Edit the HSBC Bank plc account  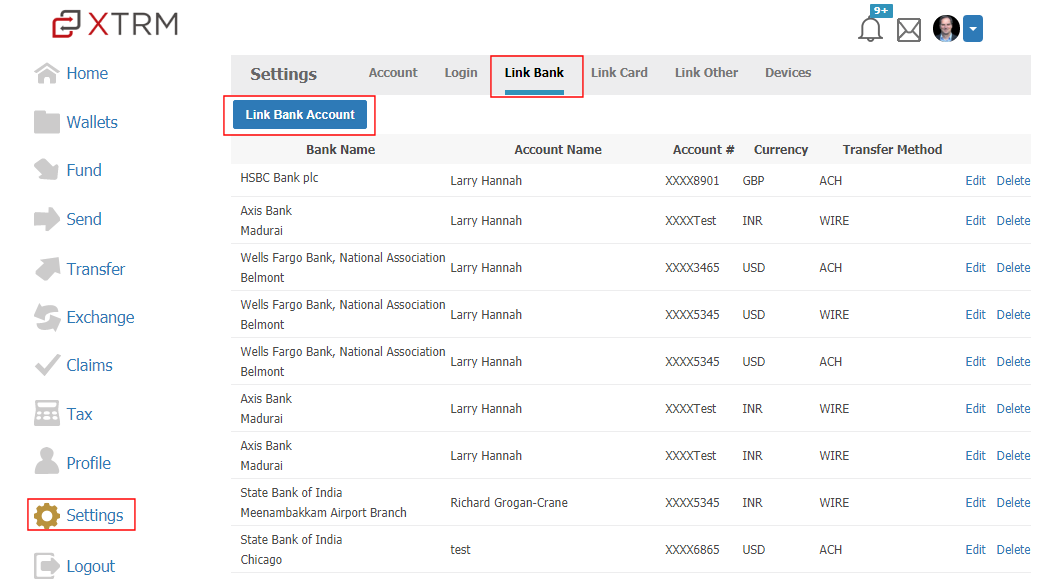tap(975, 181)
